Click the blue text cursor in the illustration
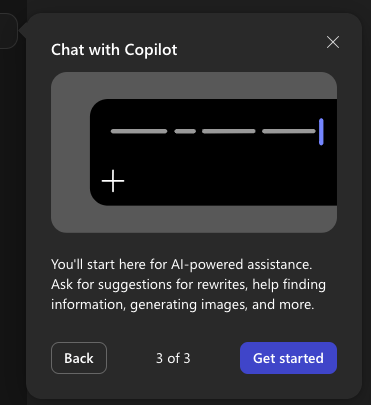 click(321, 132)
